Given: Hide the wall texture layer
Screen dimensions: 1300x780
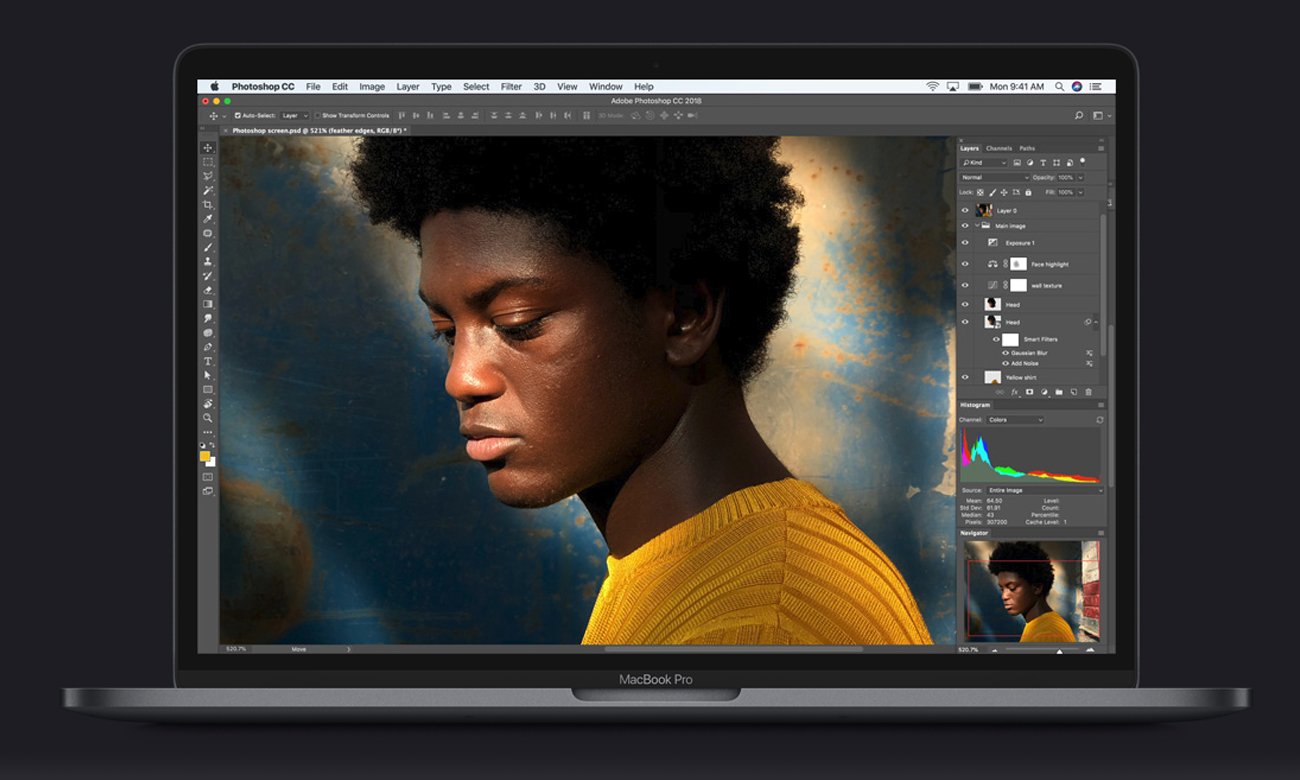Looking at the screenshot, I should pos(965,285).
